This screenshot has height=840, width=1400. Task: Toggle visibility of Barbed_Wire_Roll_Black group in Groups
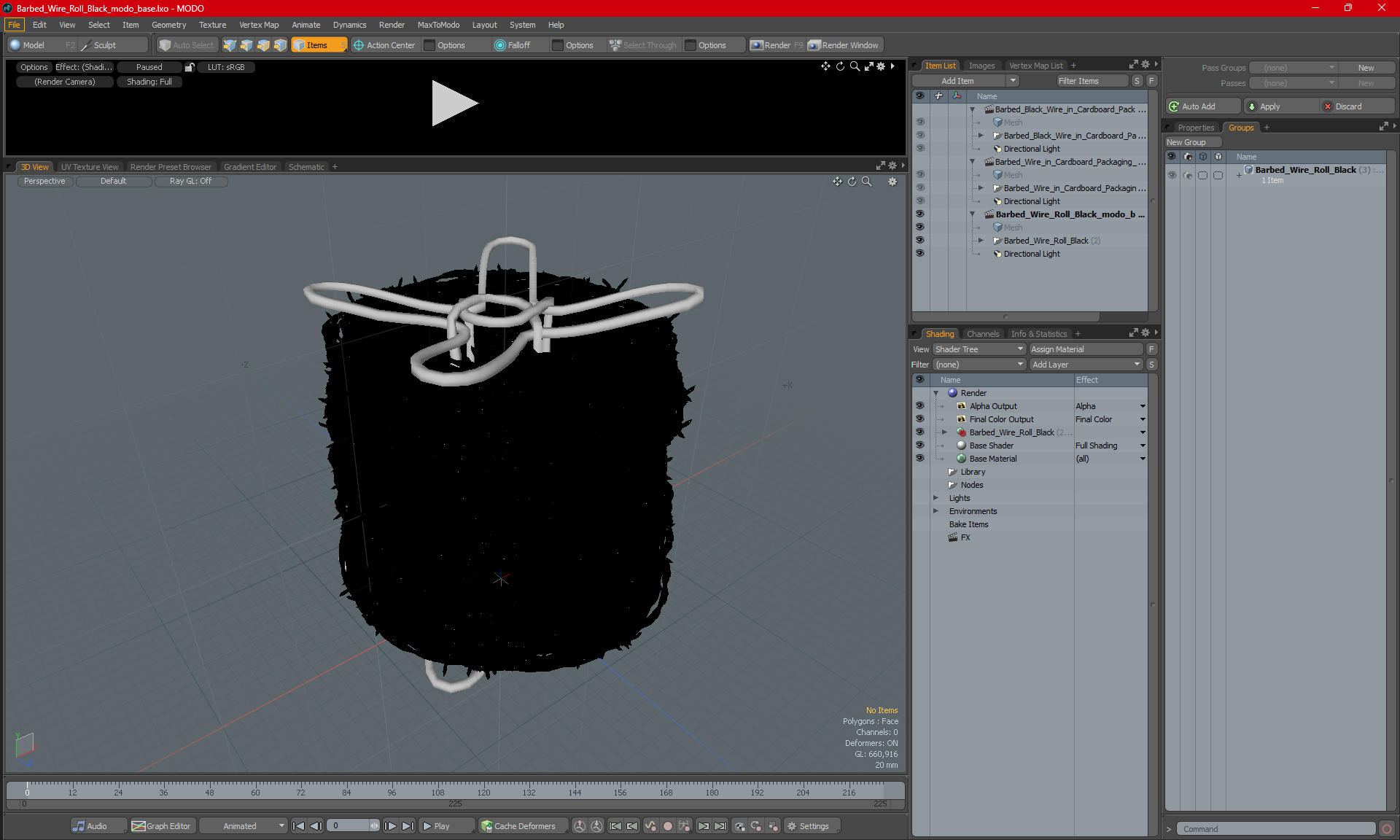click(x=1172, y=175)
